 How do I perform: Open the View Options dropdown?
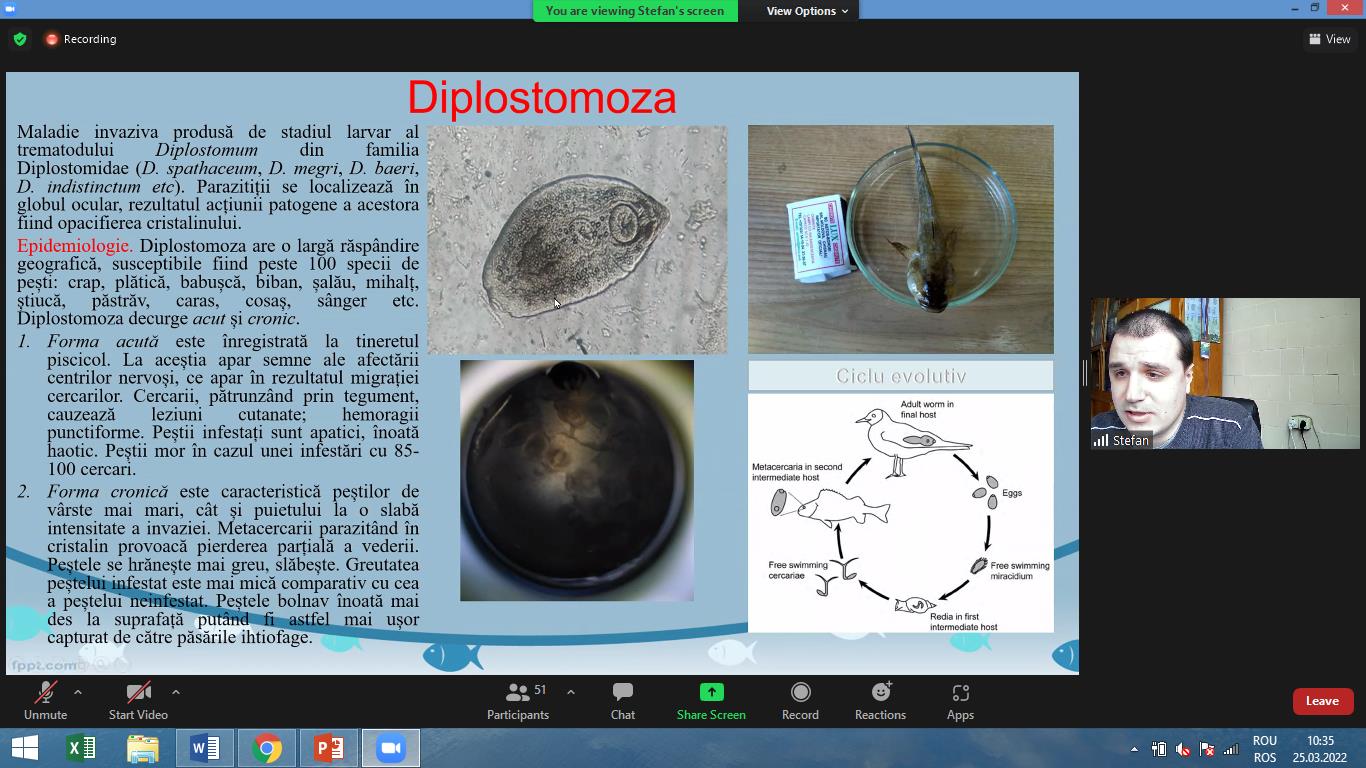(807, 11)
